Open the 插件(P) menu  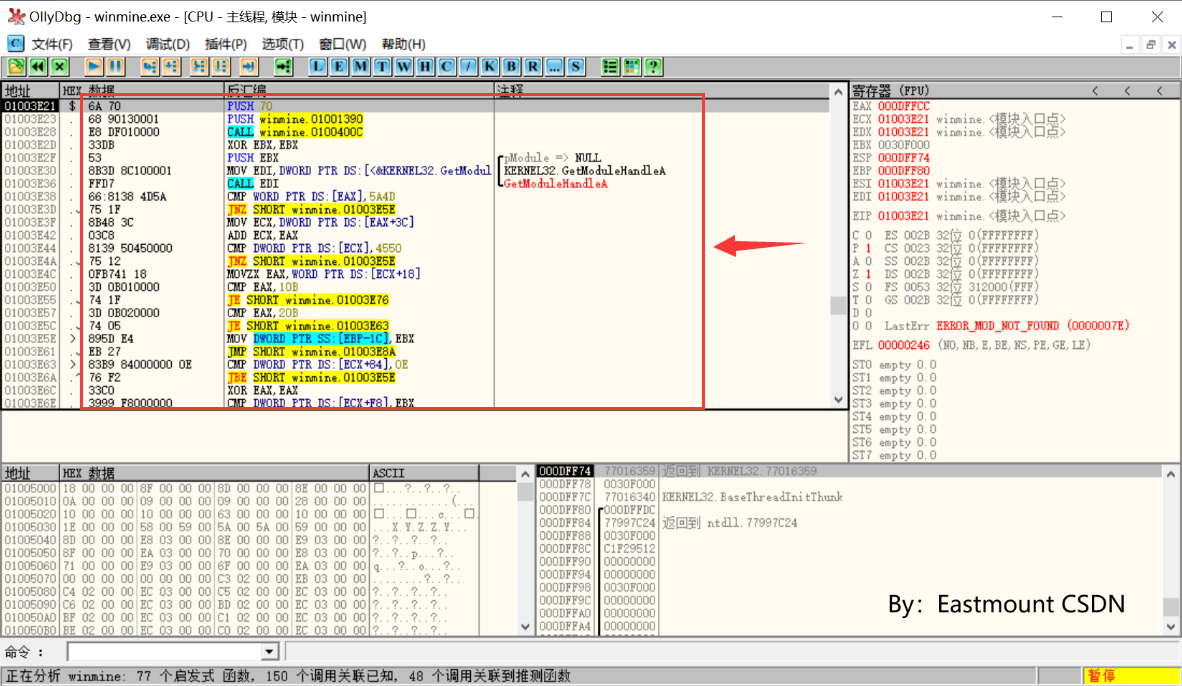(225, 44)
